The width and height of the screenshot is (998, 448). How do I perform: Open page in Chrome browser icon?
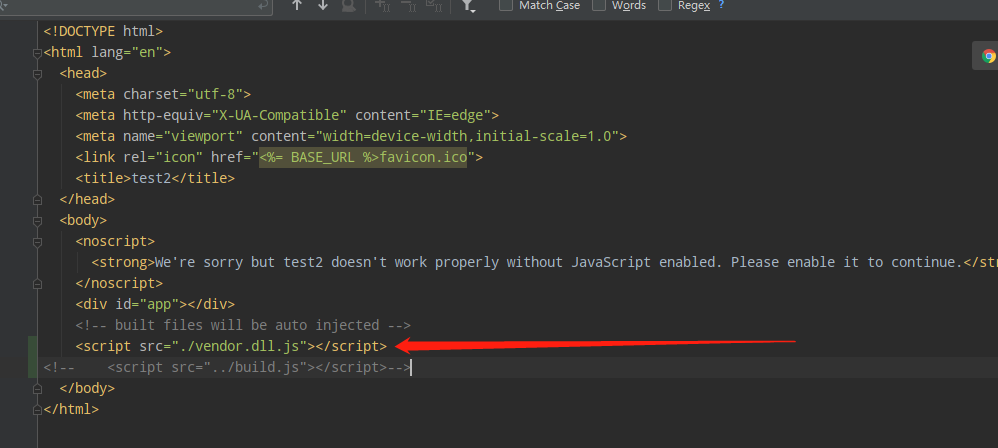[x=988, y=56]
